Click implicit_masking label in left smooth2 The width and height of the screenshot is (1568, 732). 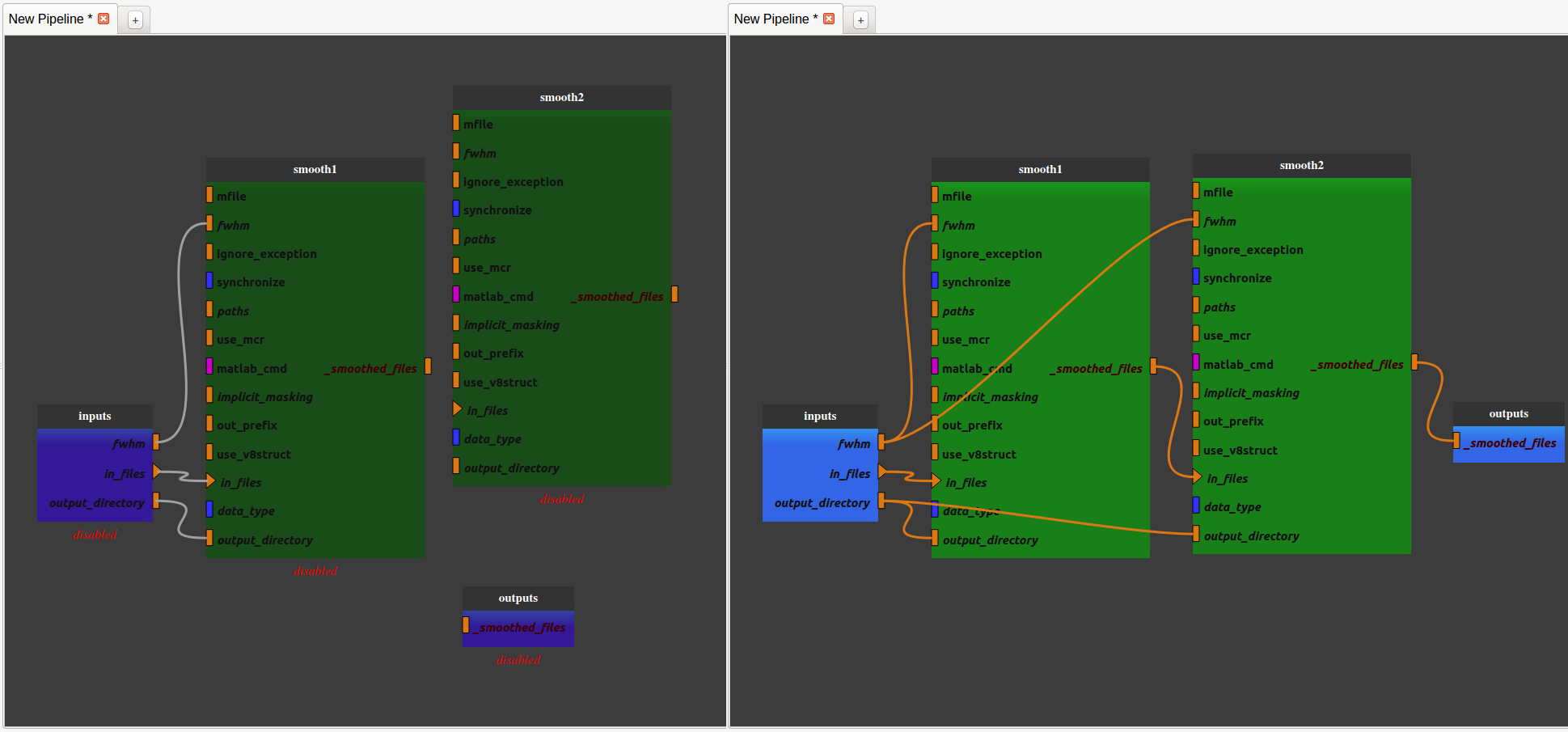(512, 325)
